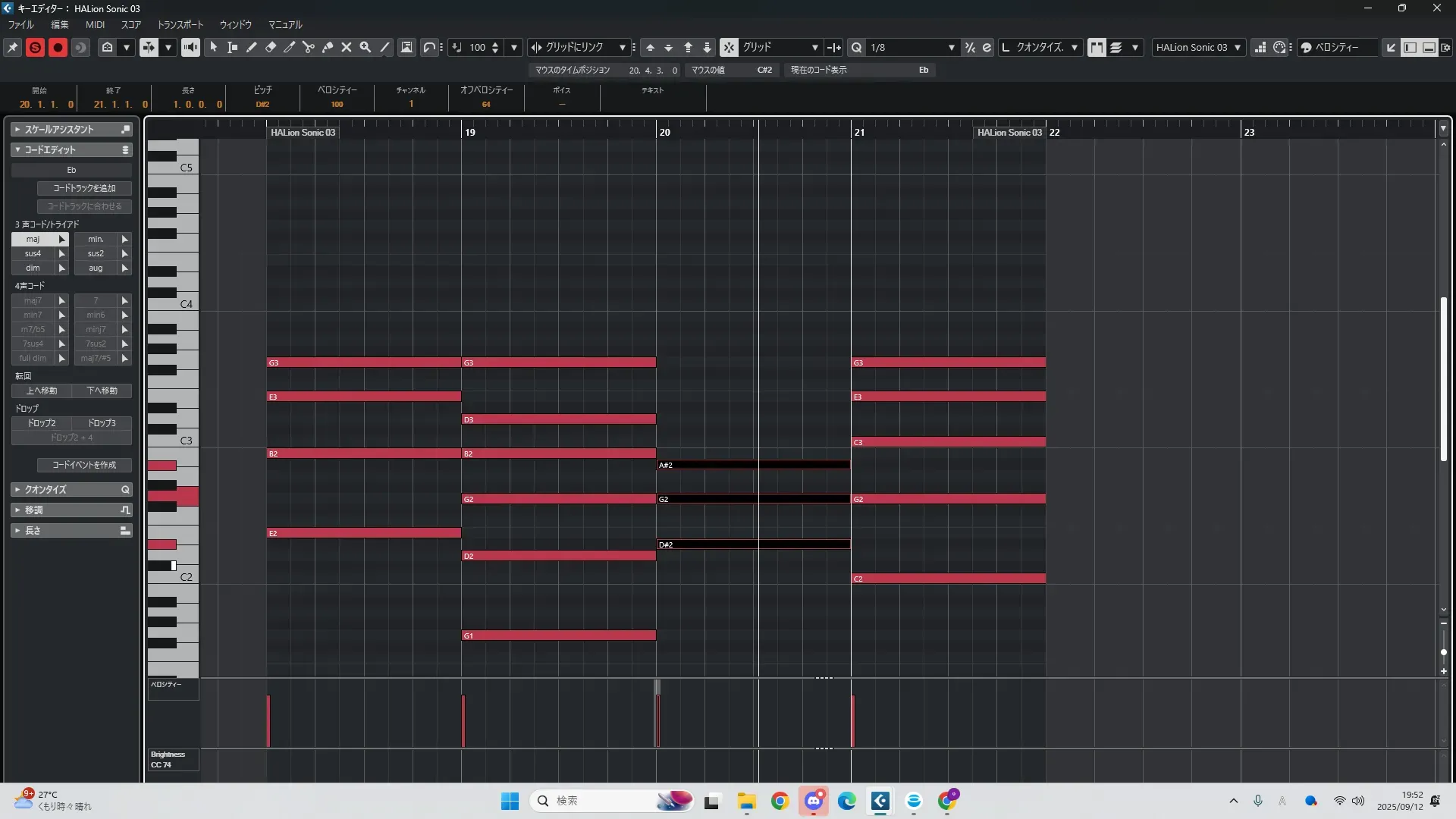
Task: Toggle Acoustic Feedback speaker button
Action: pyautogui.click(x=190, y=47)
